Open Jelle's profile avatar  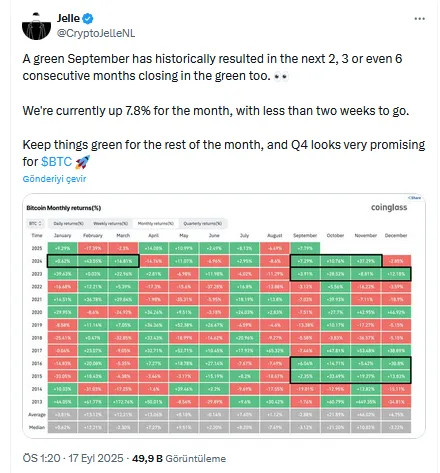point(36,26)
